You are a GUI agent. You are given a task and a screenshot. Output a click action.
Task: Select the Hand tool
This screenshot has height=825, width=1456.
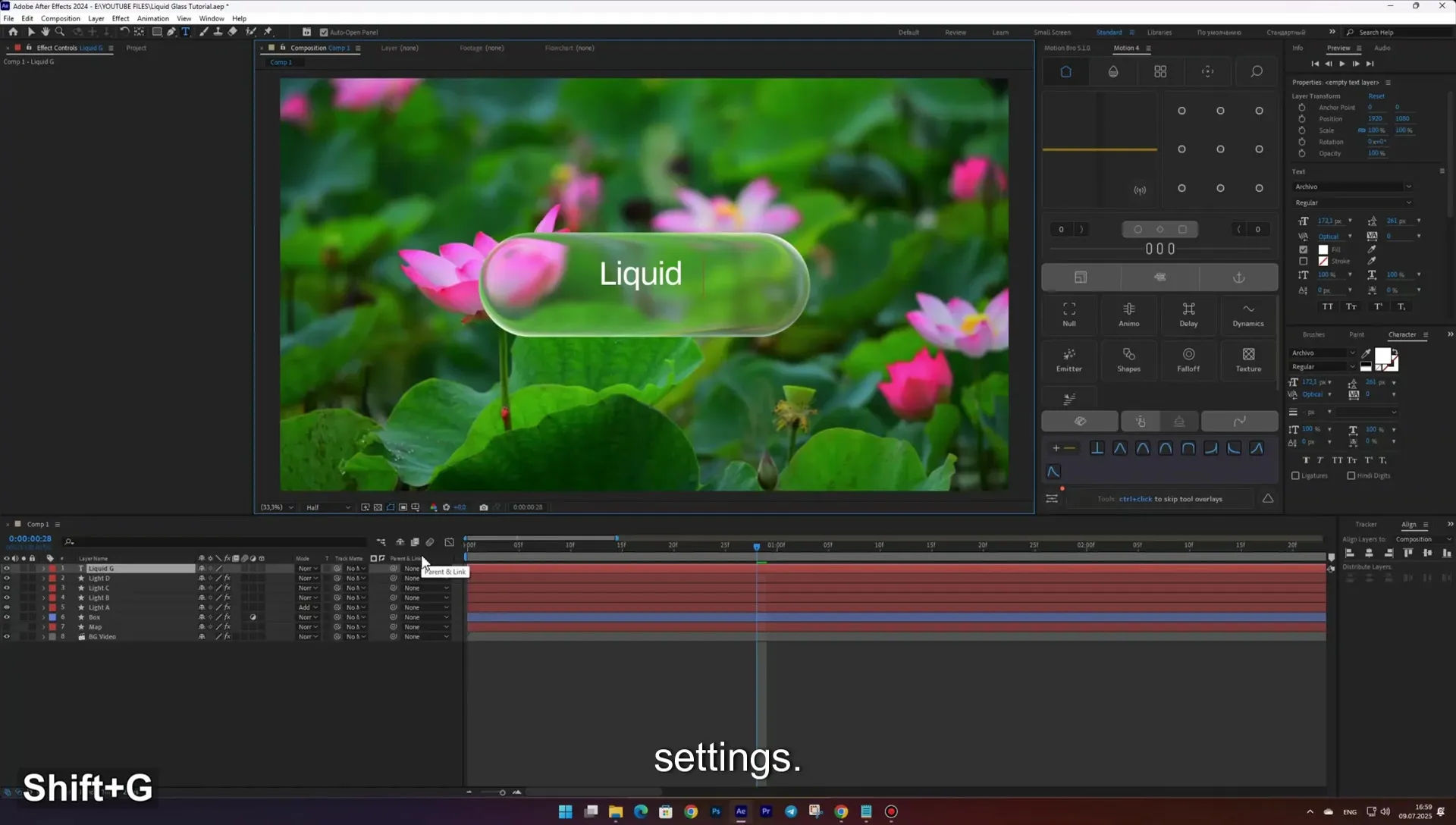45,32
